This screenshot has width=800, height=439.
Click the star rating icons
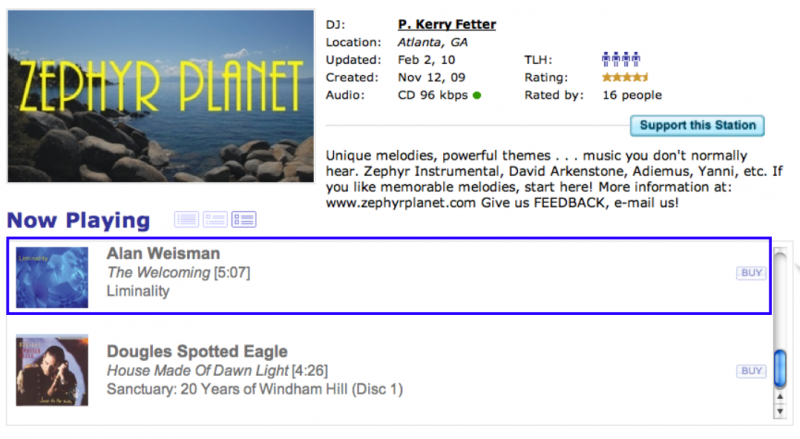pyautogui.click(x=625, y=77)
